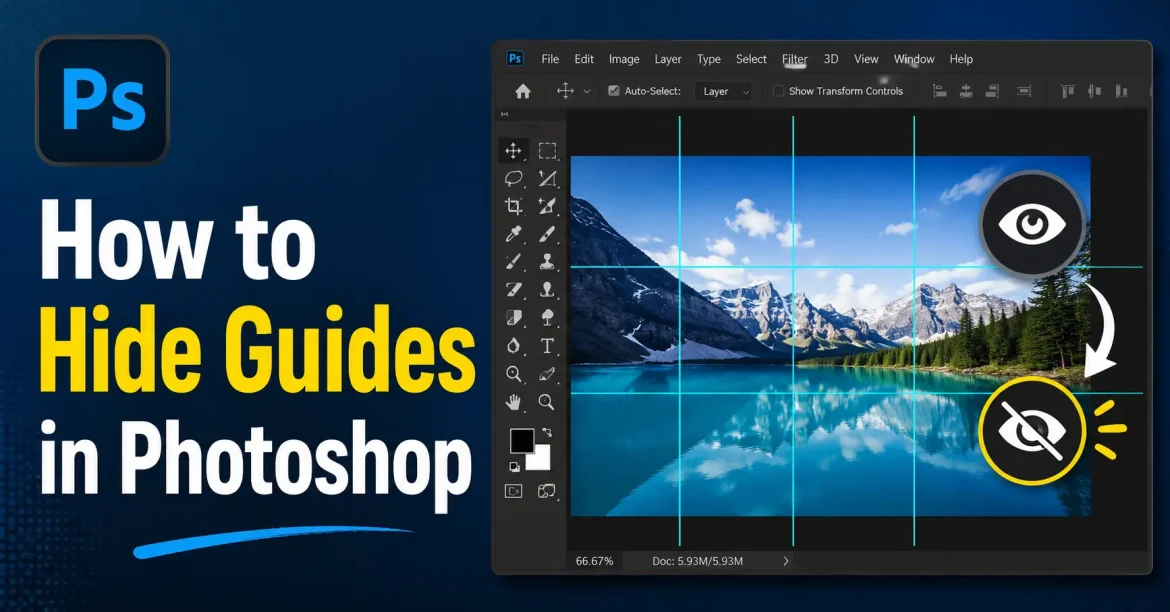This screenshot has height=612, width=1170.
Task: Uncheck the Auto-Select checkbox
Action: (614, 91)
